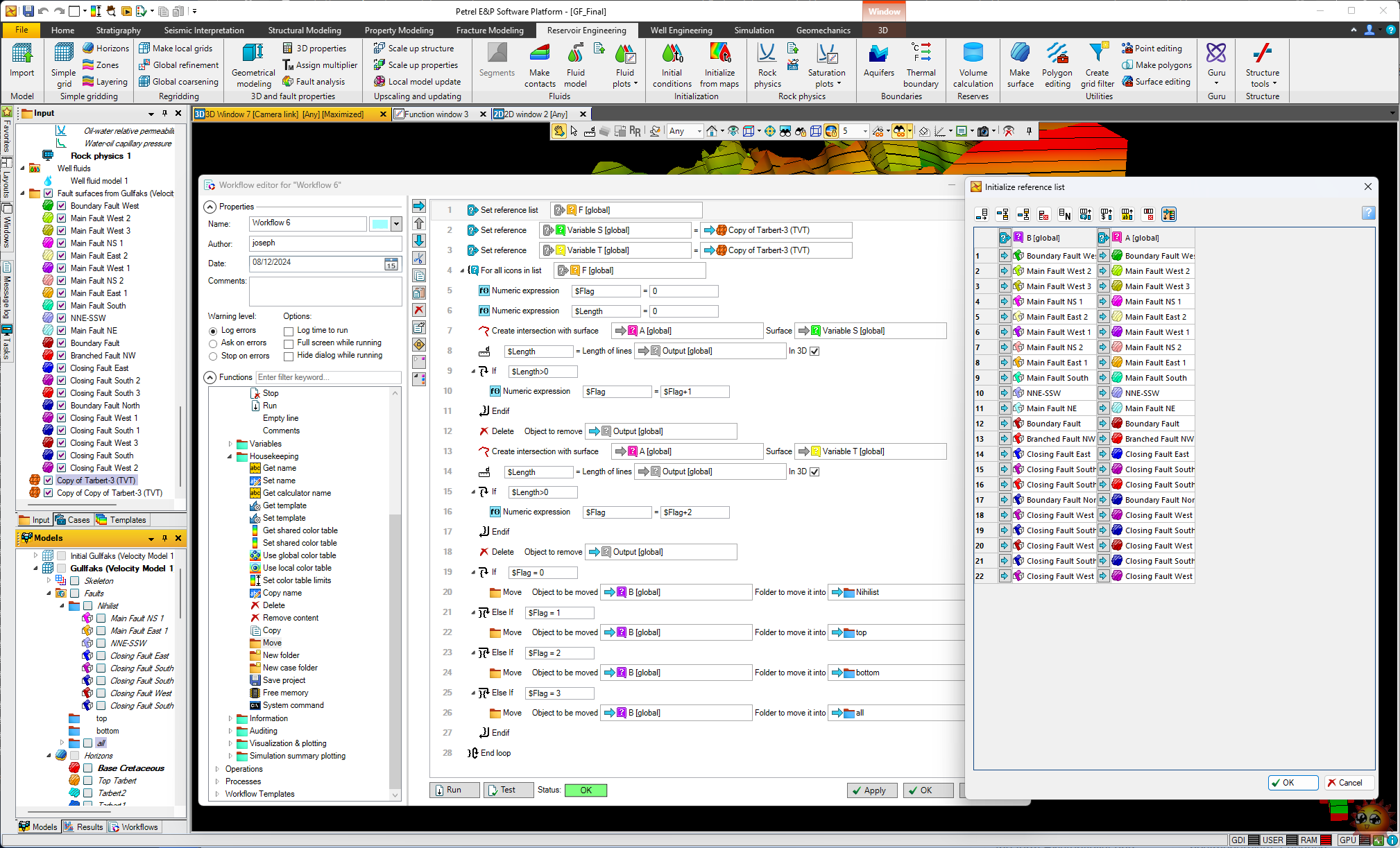Open workflow color dropdown arrow

point(397,224)
